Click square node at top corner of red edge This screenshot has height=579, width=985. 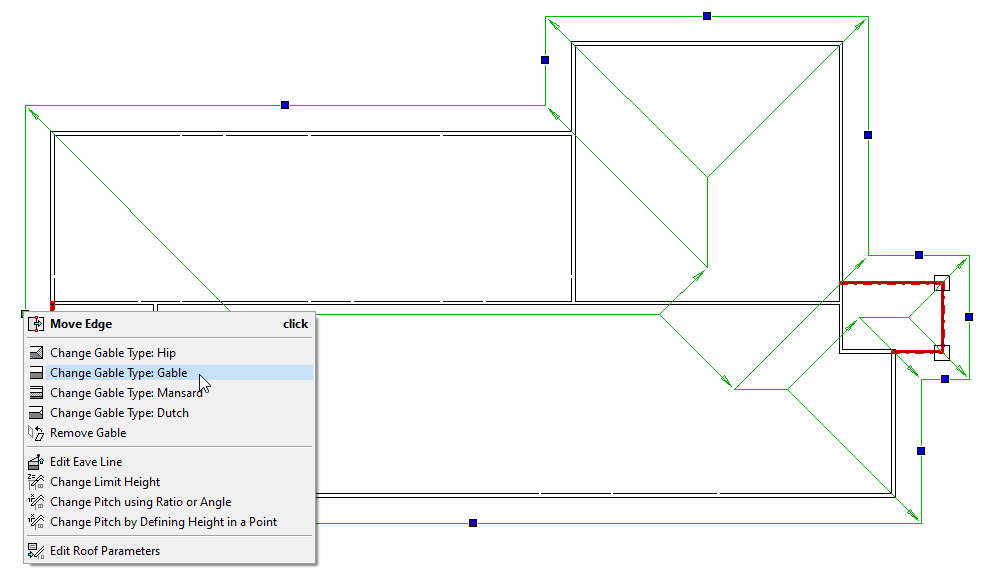click(x=941, y=283)
